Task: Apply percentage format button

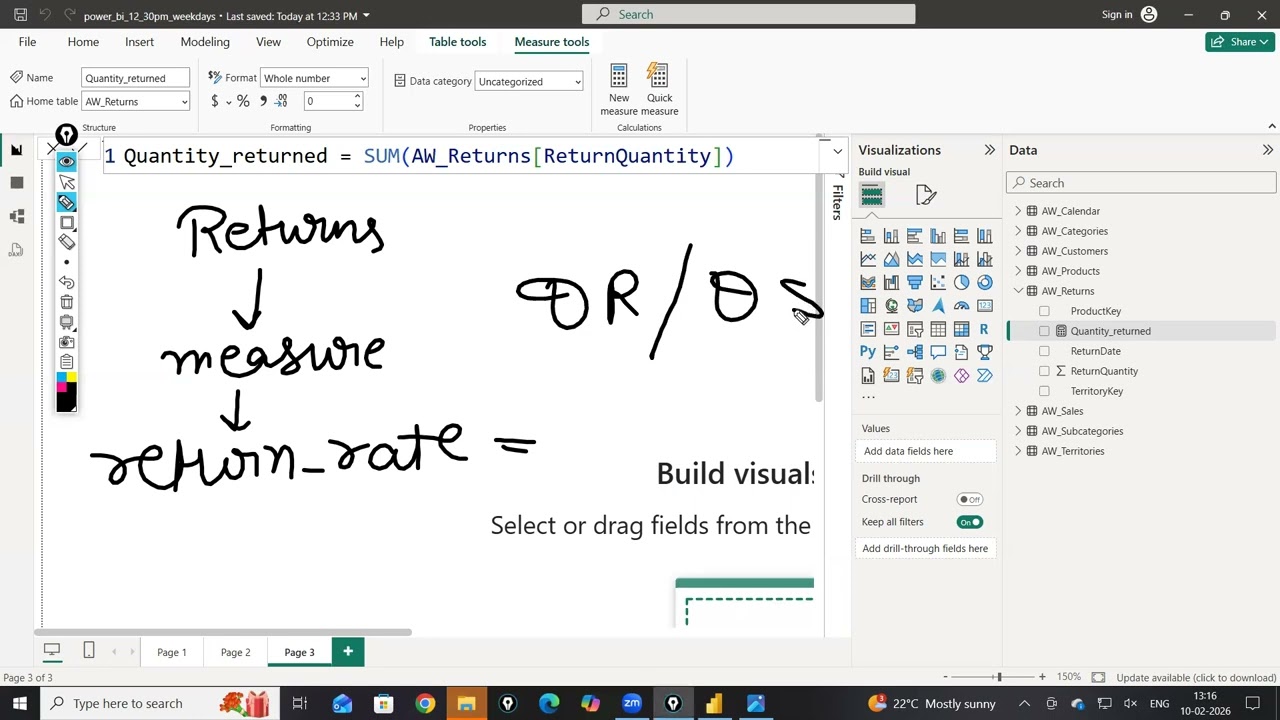Action: (243, 101)
